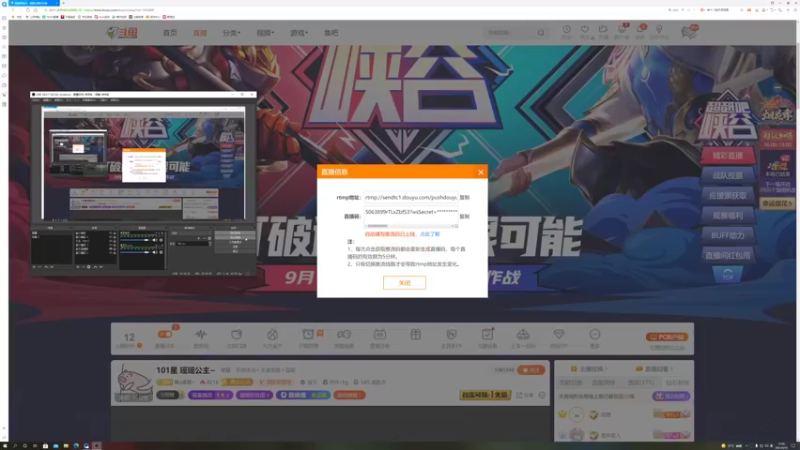Click the 钻石粉丝 tab in side panel
800x450 pixels.
pyautogui.click(x=677, y=382)
